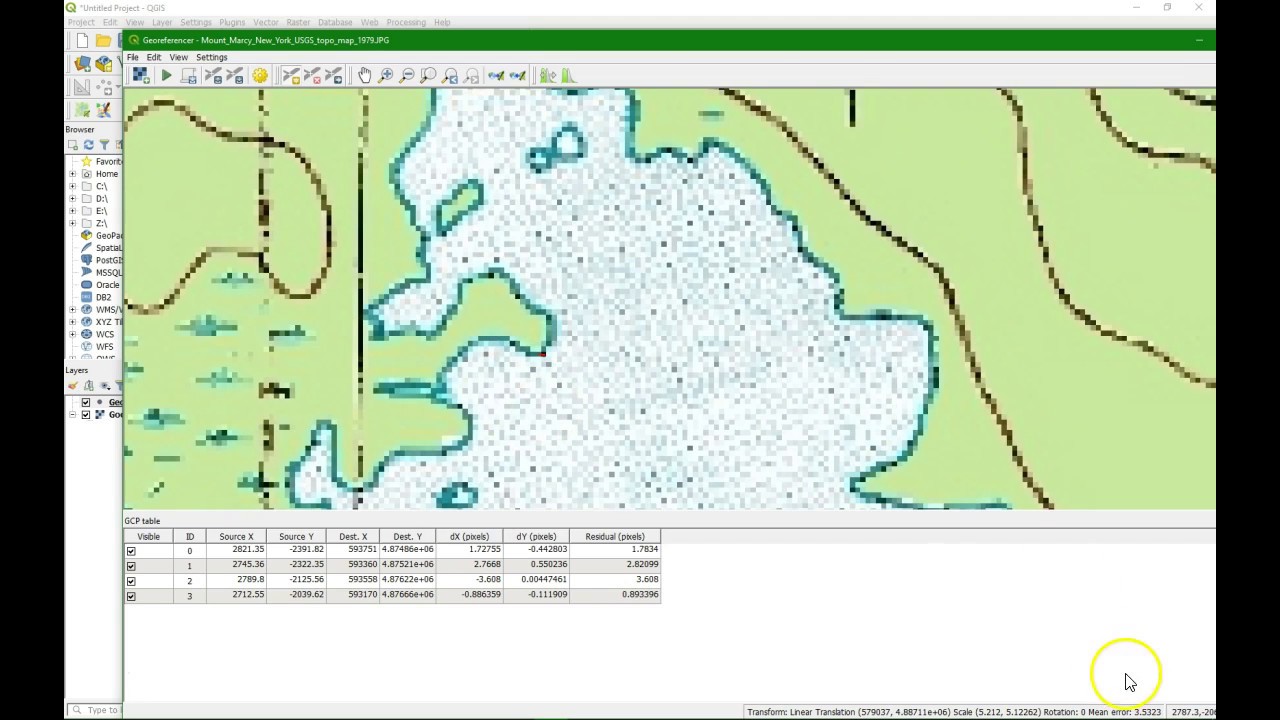
Task: Click the Generate GDAL Script icon
Action: [189, 76]
